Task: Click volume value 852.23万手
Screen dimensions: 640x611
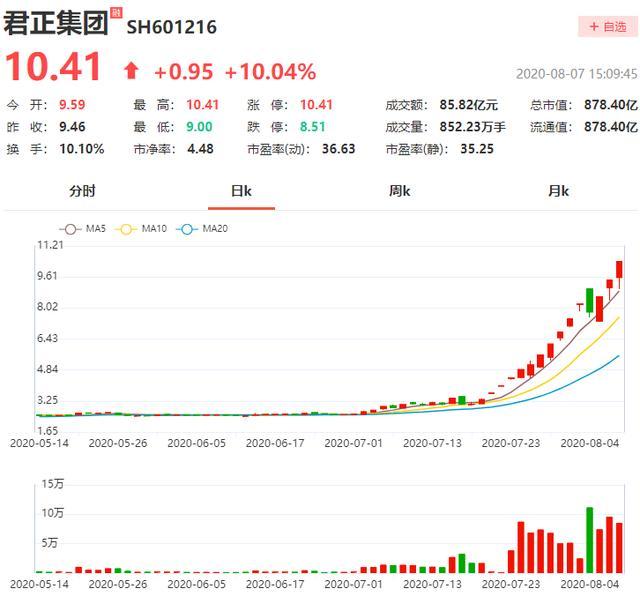Action: pos(472,127)
